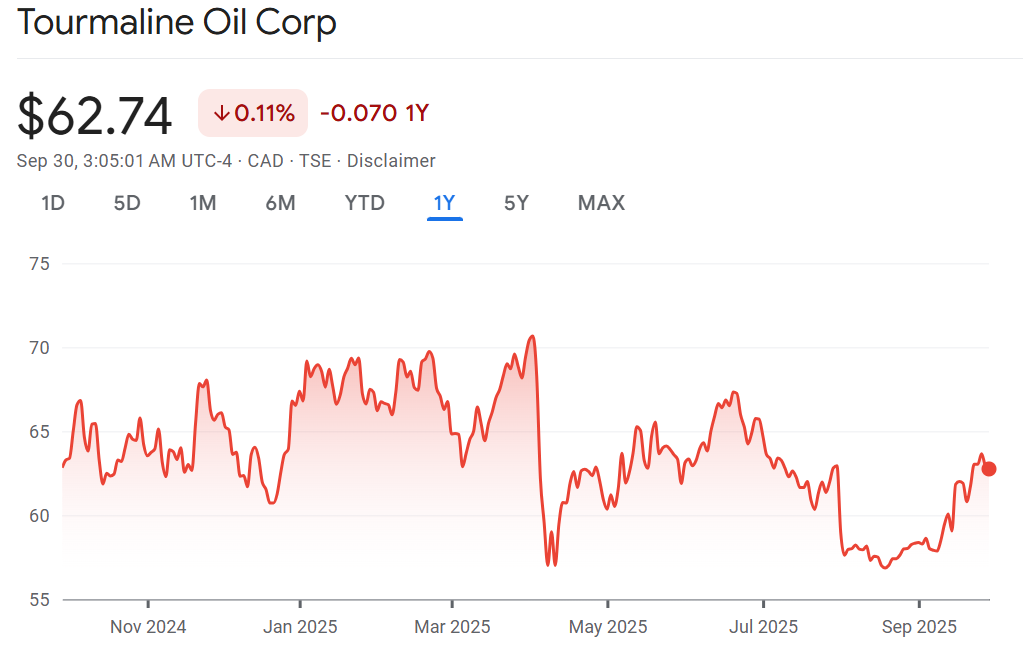
Task: Open the 6M chart view
Action: (x=280, y=203)
